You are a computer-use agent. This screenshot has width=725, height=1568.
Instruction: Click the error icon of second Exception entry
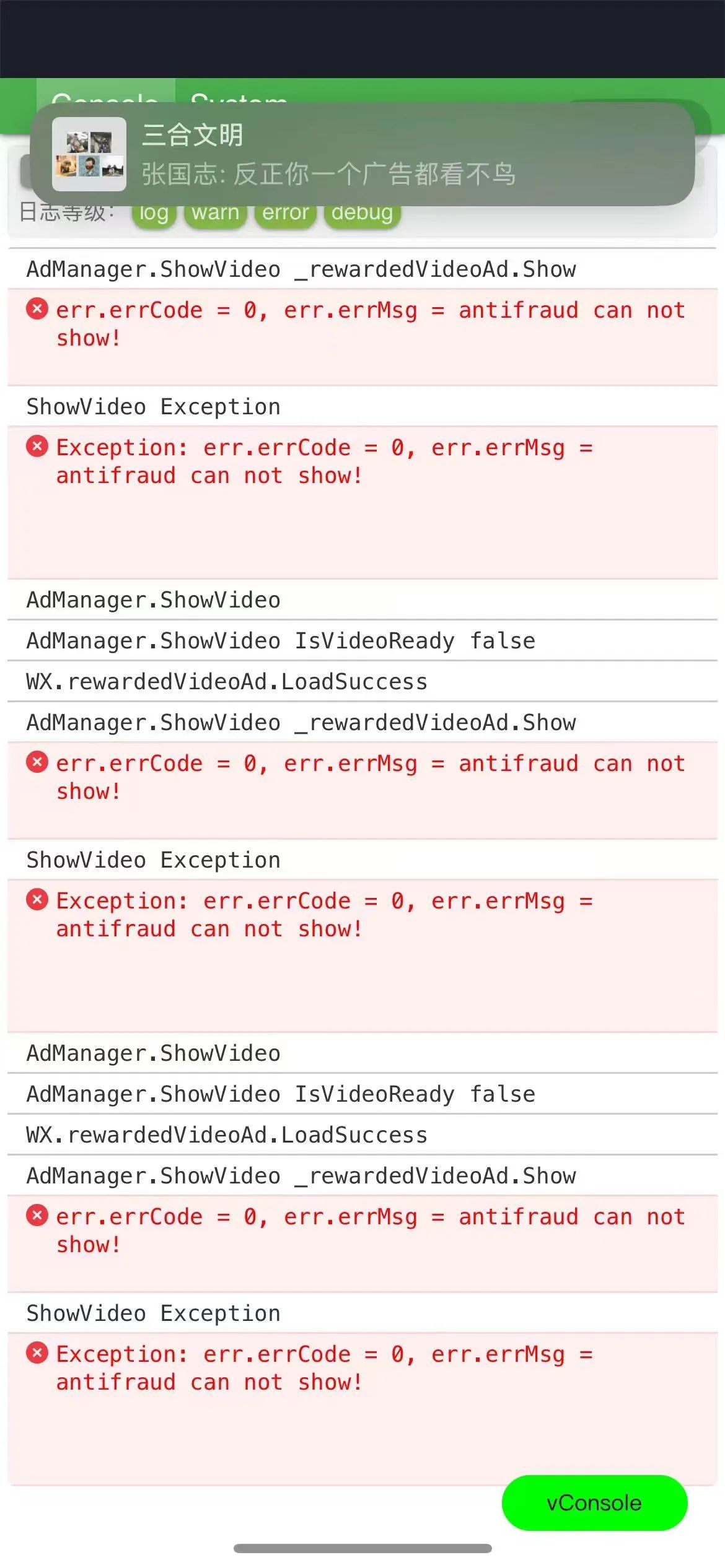pyautogui.click(x=37, y=899)
